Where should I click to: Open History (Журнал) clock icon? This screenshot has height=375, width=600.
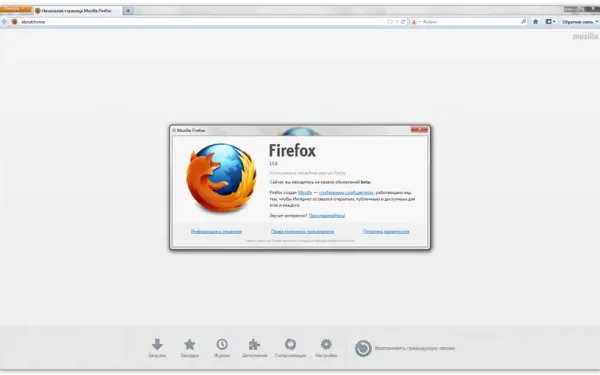click(x=222, y=348)
